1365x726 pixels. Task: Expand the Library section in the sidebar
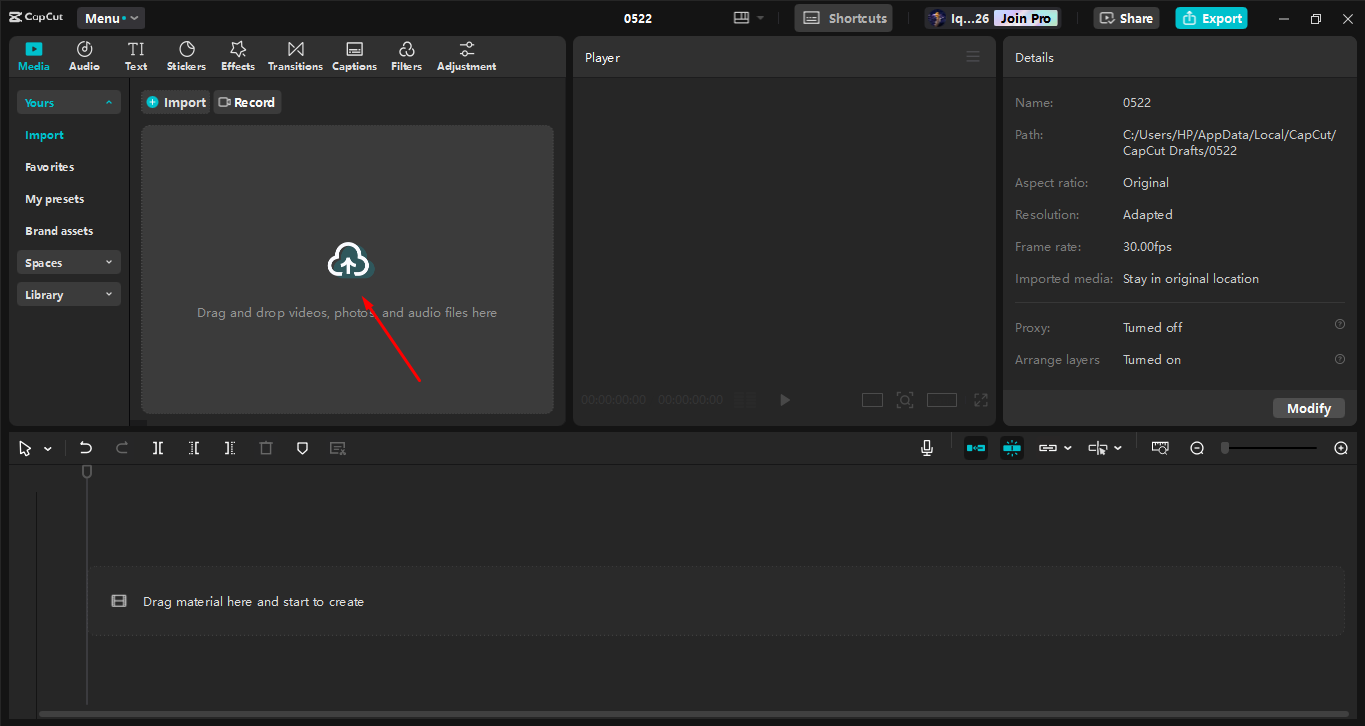68,294
